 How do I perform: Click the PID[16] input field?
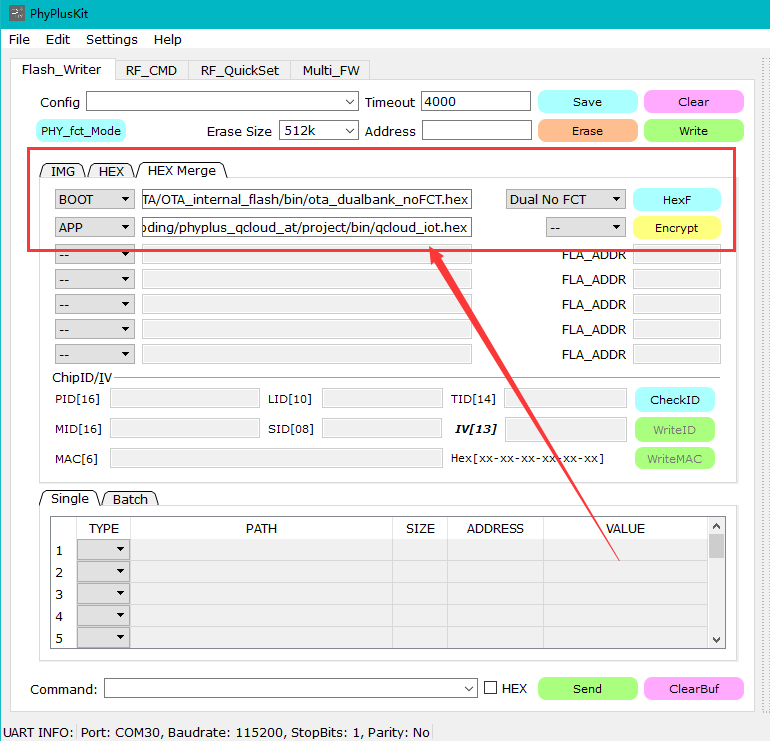click(185, 398)
